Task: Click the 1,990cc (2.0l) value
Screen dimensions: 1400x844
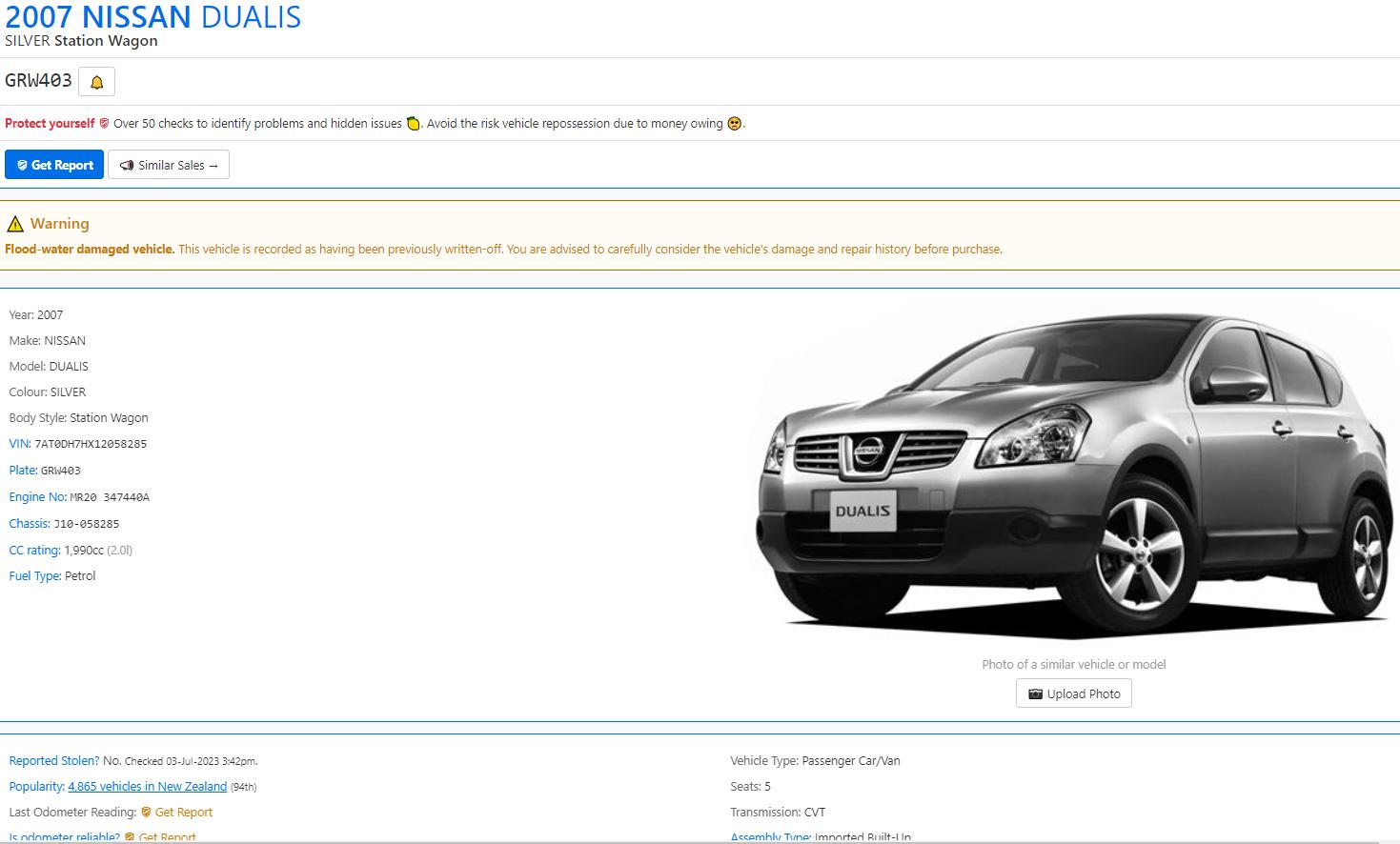Action: (x=98, y=551)
